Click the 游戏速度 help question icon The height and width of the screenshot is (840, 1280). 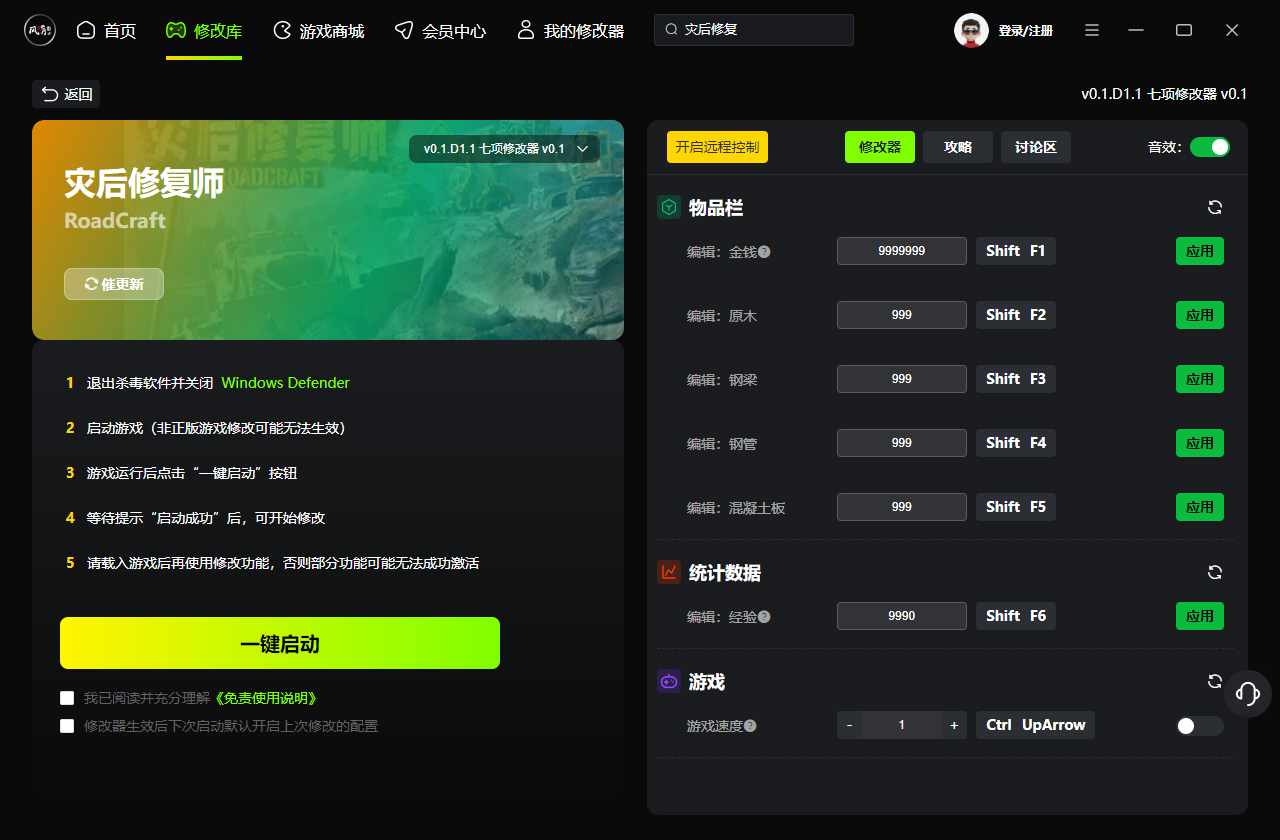pos(750,726)
